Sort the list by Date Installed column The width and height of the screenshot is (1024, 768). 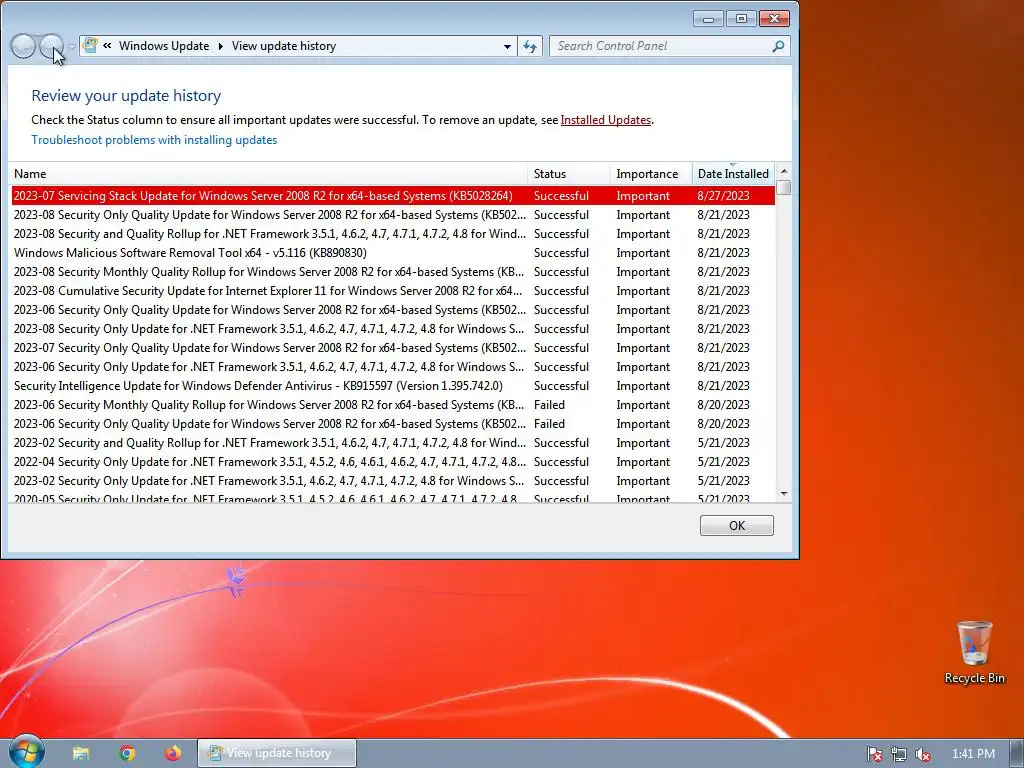pyautogui.click(x=733, y=174)
